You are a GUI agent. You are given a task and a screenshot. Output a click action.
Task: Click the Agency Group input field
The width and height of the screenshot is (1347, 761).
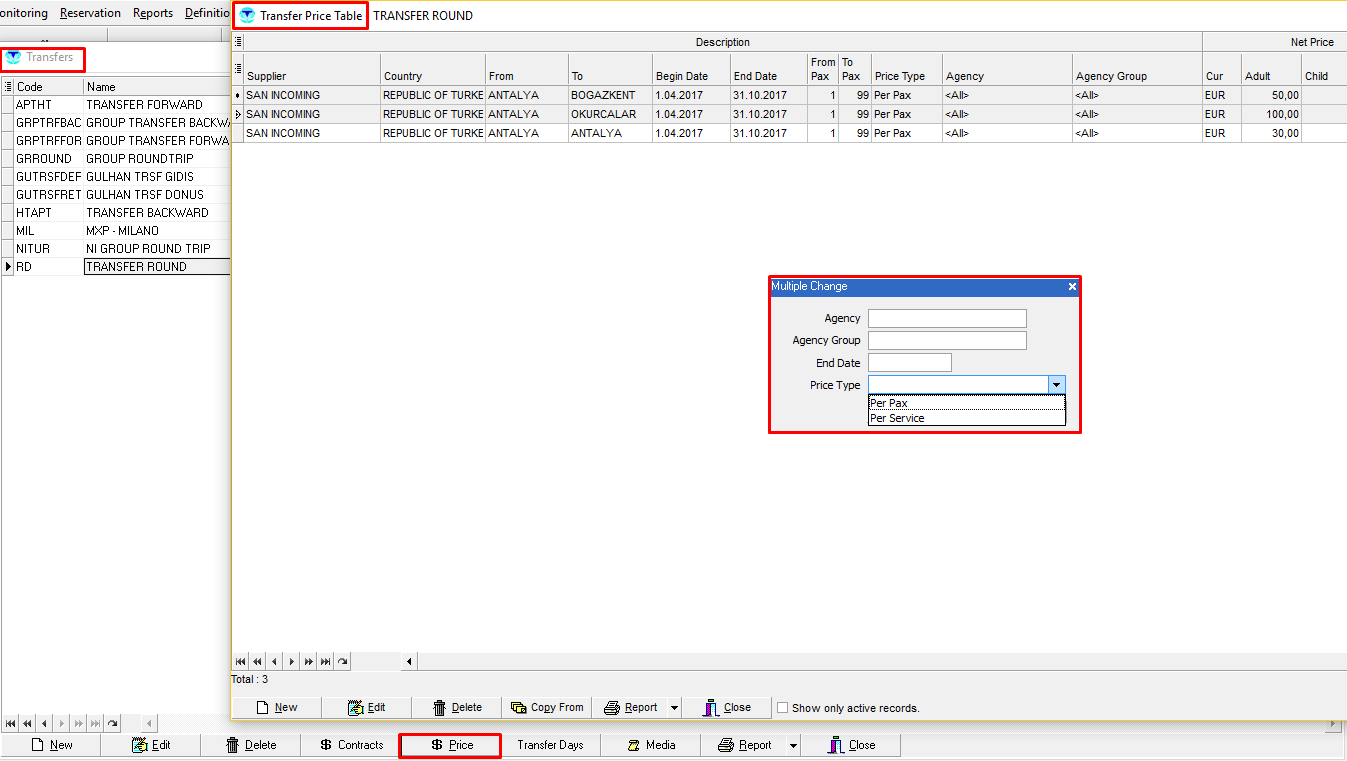(x=947, y=341)
